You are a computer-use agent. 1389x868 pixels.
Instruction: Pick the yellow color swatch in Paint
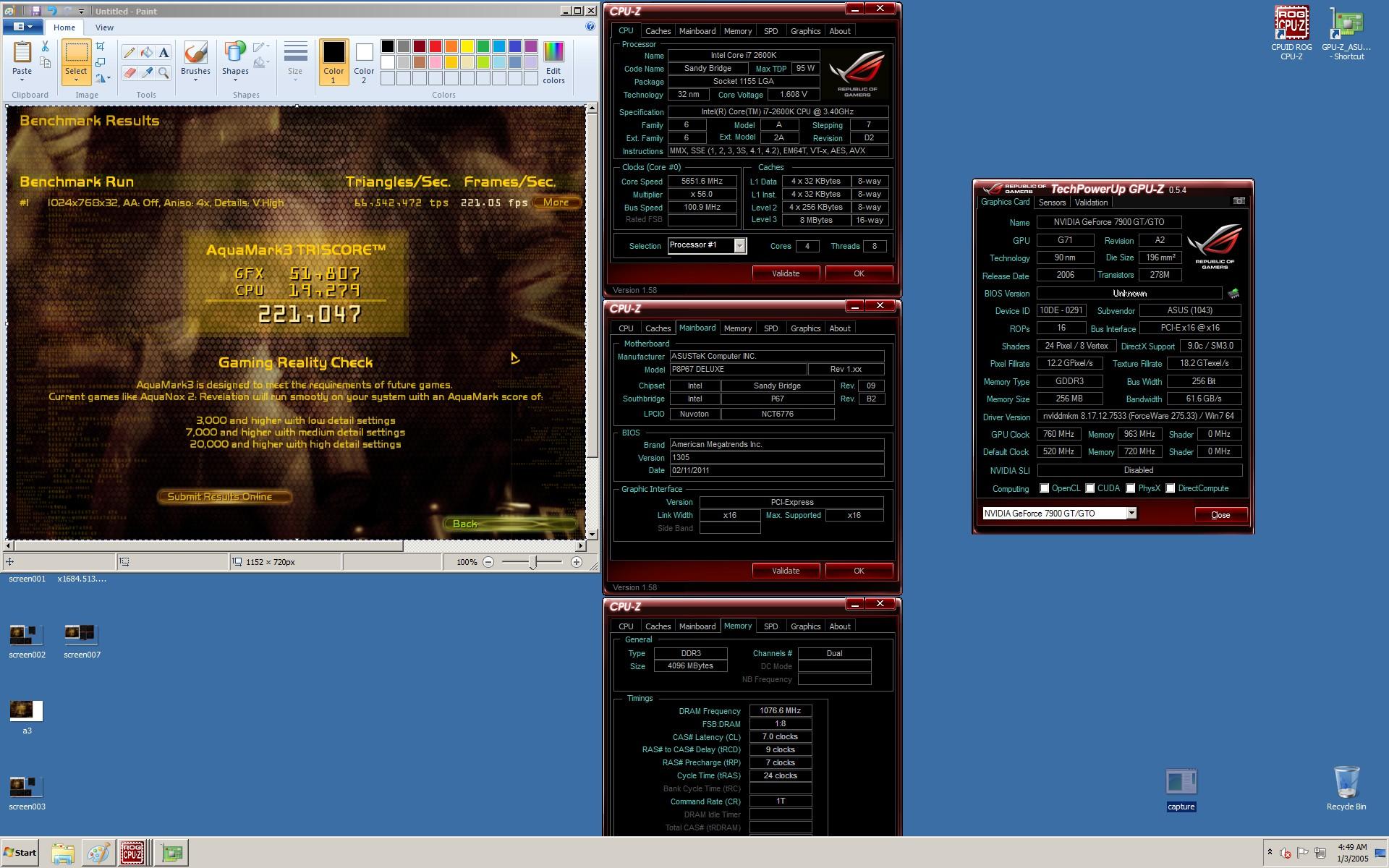click(467, 46)
